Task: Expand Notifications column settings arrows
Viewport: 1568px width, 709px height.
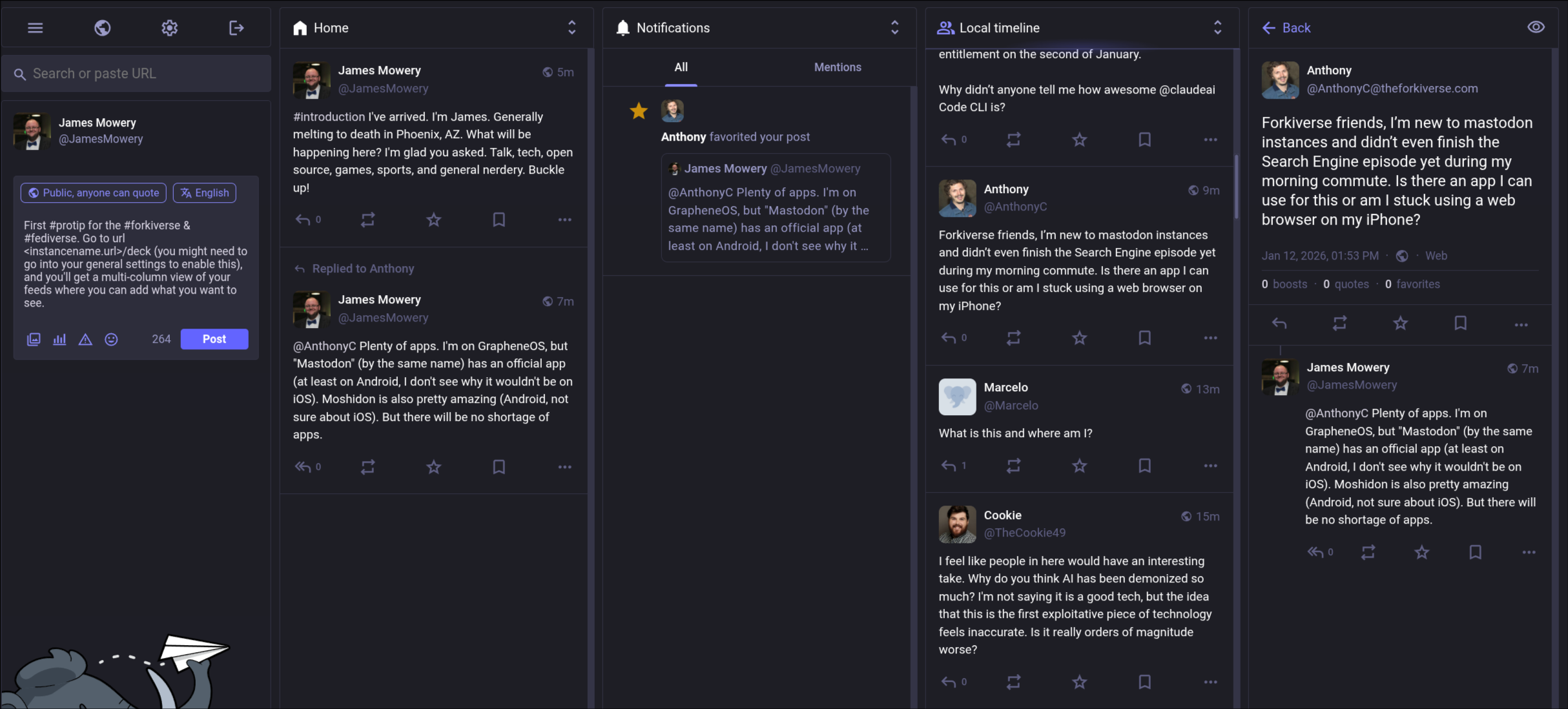Action: tap(894, 27)
